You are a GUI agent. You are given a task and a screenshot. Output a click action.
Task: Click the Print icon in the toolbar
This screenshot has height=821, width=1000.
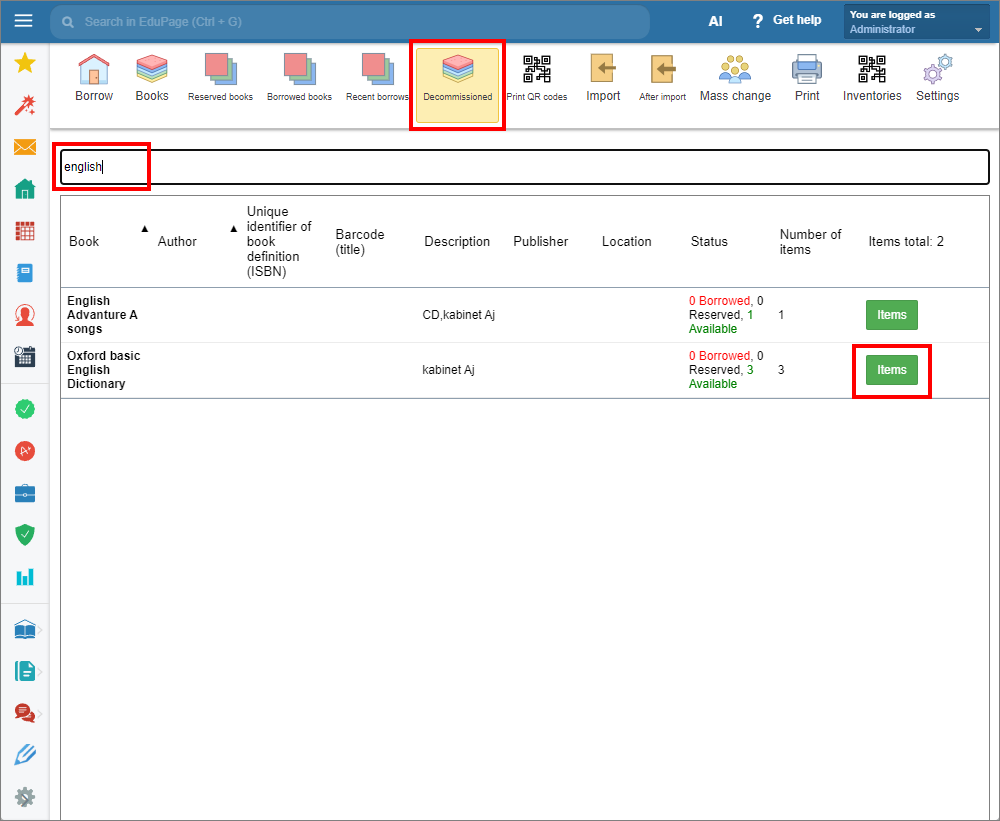pyautogui.click(x=807, y=78)
